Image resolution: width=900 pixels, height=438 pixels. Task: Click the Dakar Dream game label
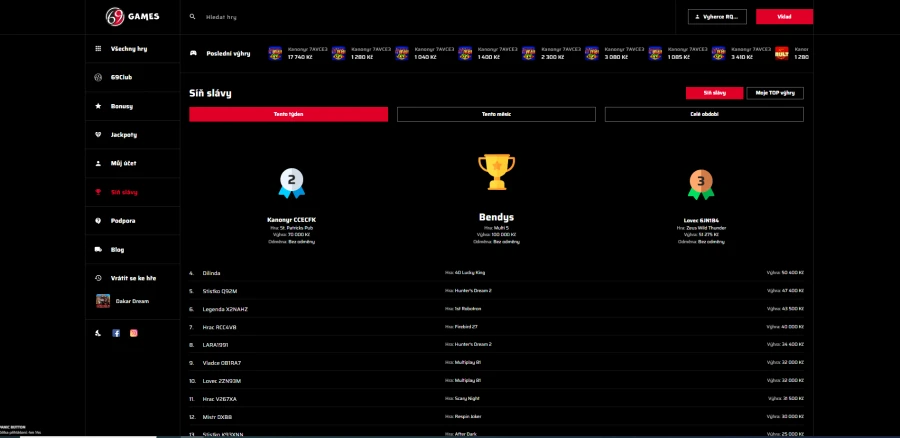point(132,301)
